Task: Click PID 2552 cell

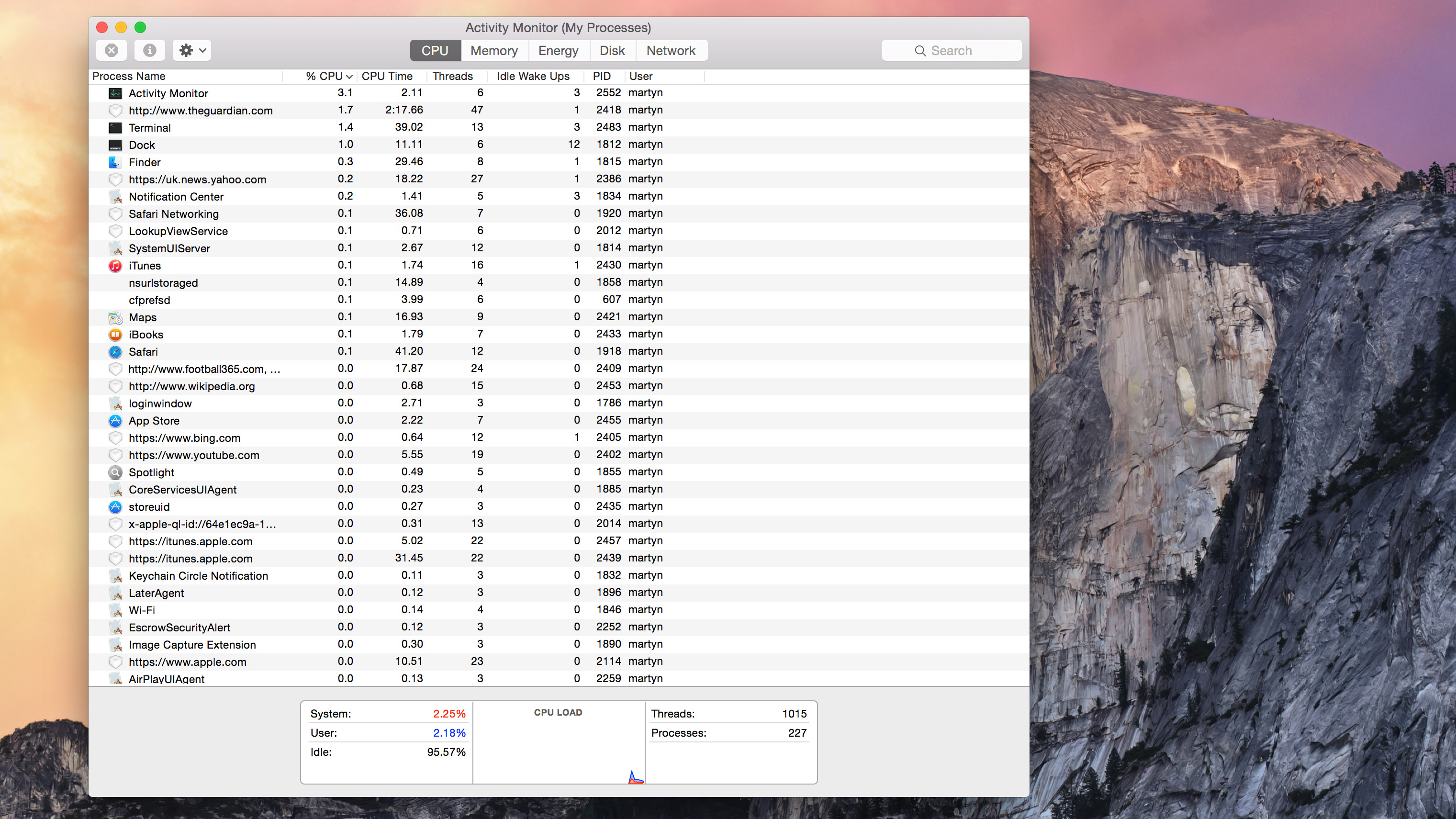Action: click(x=608, y=93)
